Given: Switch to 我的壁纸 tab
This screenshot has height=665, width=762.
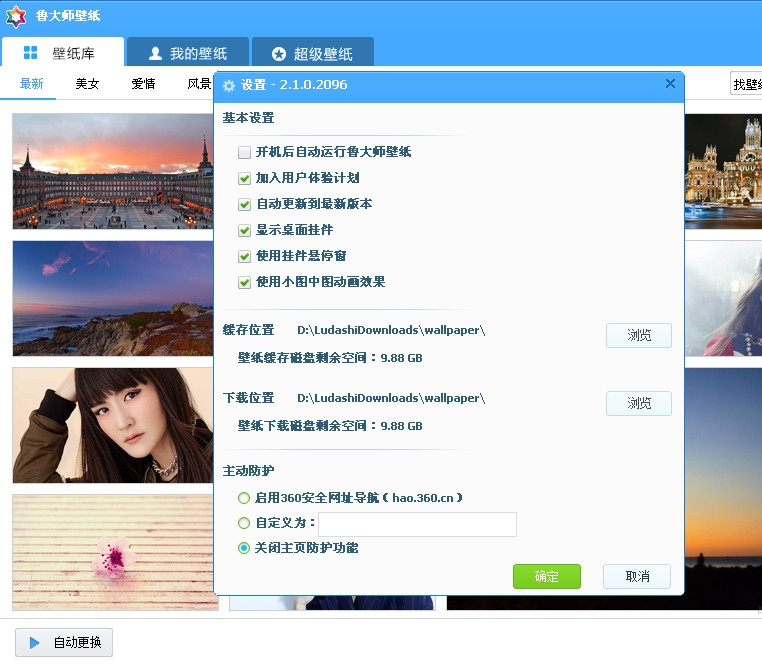Looking at the screenshot, I should pos(187,53).
